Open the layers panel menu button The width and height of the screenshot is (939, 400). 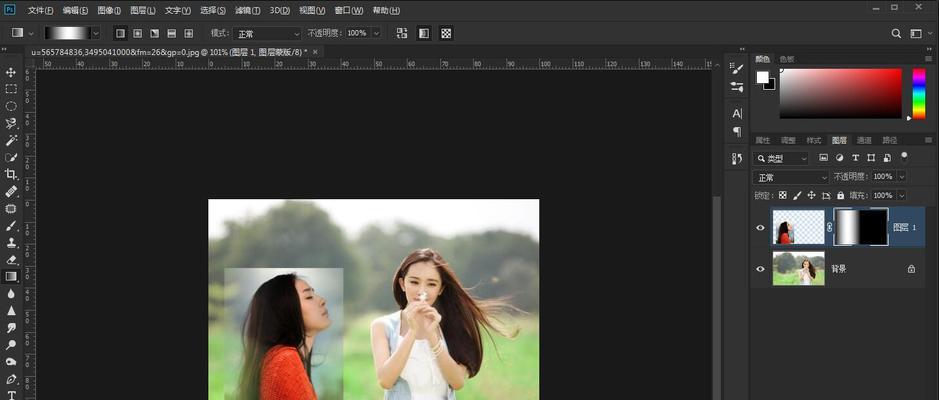(x=929, y=140)
